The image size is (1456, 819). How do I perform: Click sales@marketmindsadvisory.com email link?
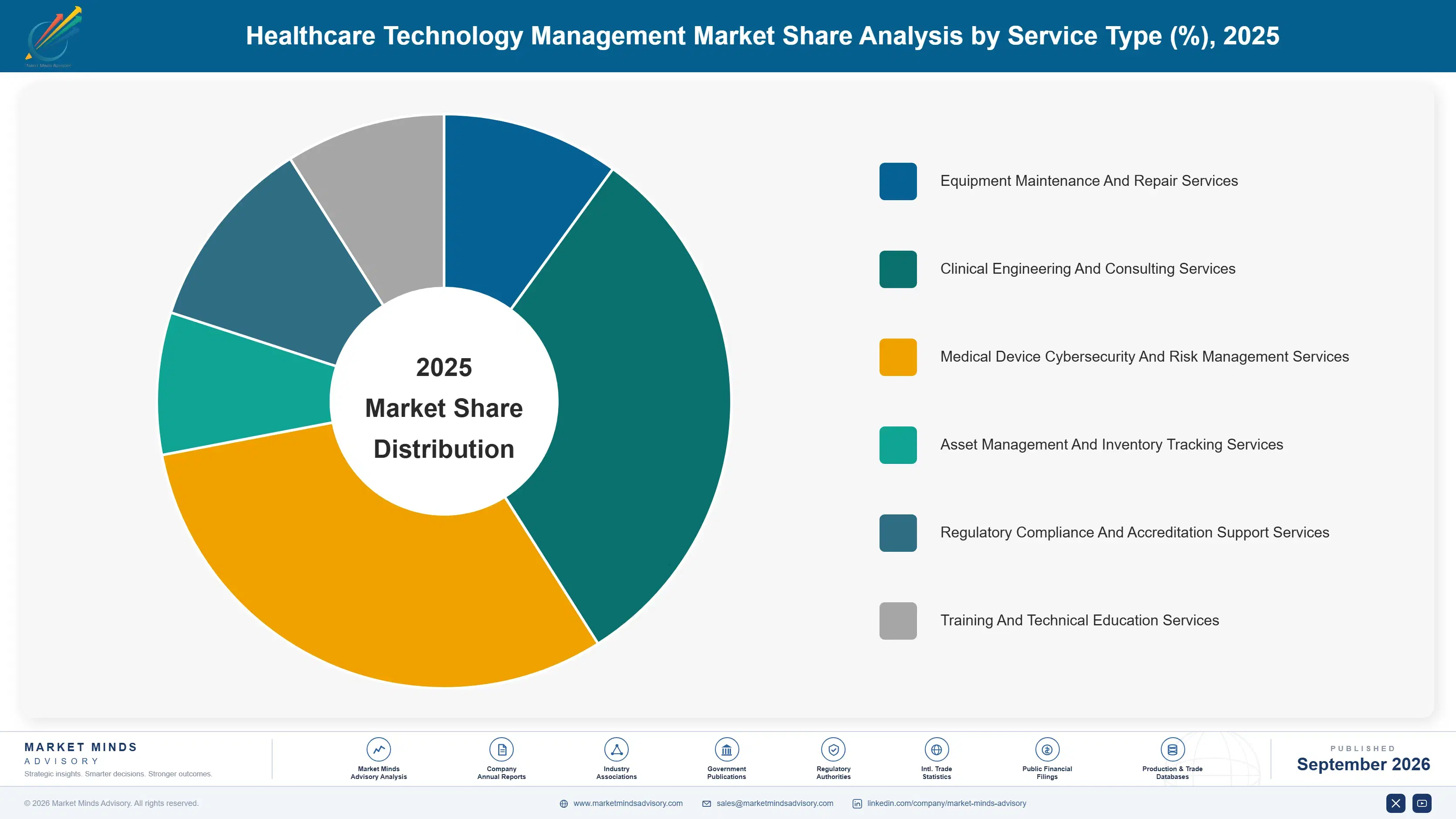point(775,803)
